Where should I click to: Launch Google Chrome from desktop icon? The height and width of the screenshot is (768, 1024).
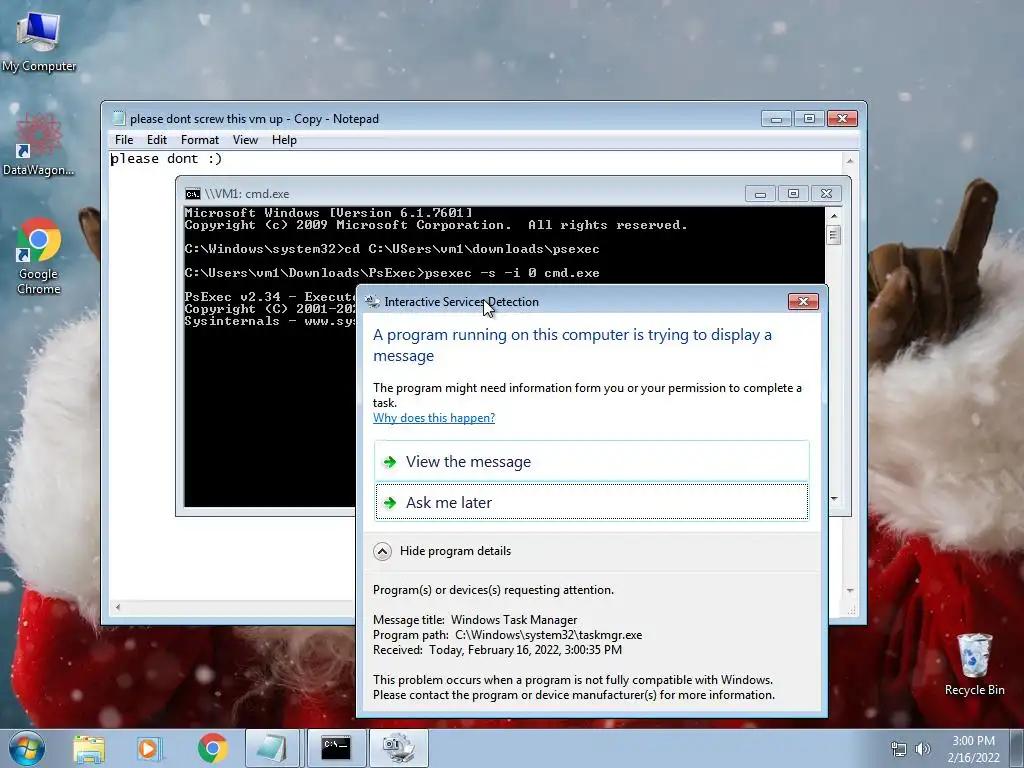click(39, 256)
